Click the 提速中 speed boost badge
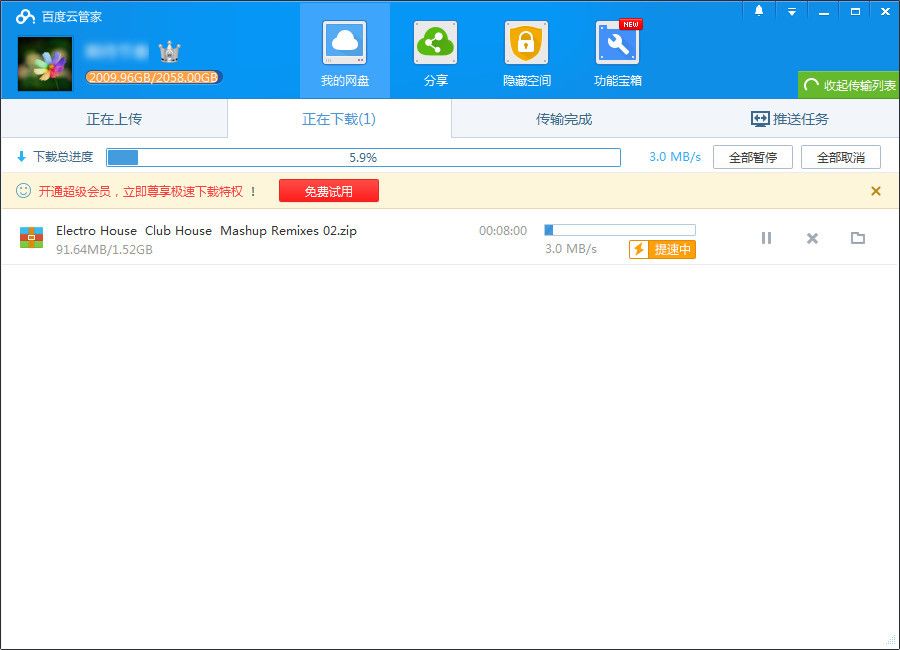 pyautogui.click(x=662, y=249)
